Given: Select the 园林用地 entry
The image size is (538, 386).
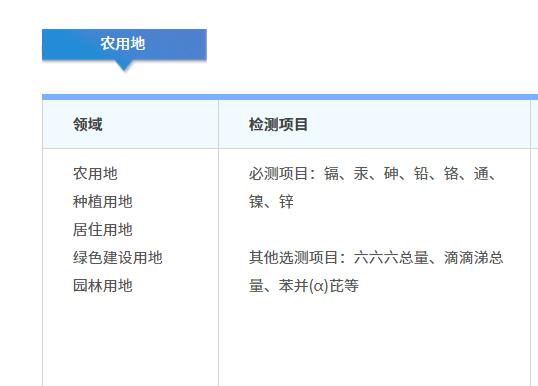Looking at the screenshot, I should pyautogui.click(x=103, y=285).
